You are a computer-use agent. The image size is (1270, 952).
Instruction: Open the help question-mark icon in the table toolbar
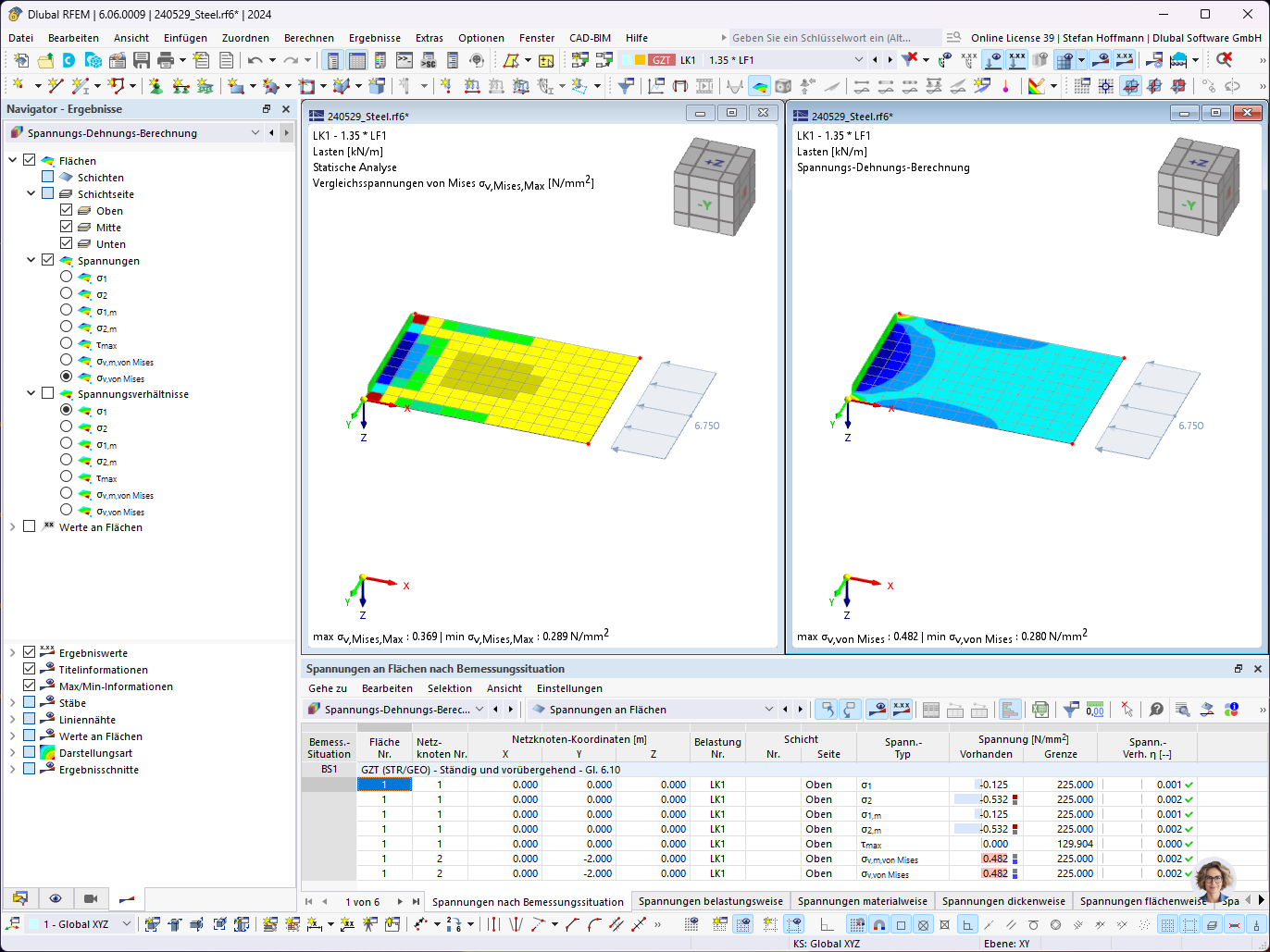coord(1154,710)
